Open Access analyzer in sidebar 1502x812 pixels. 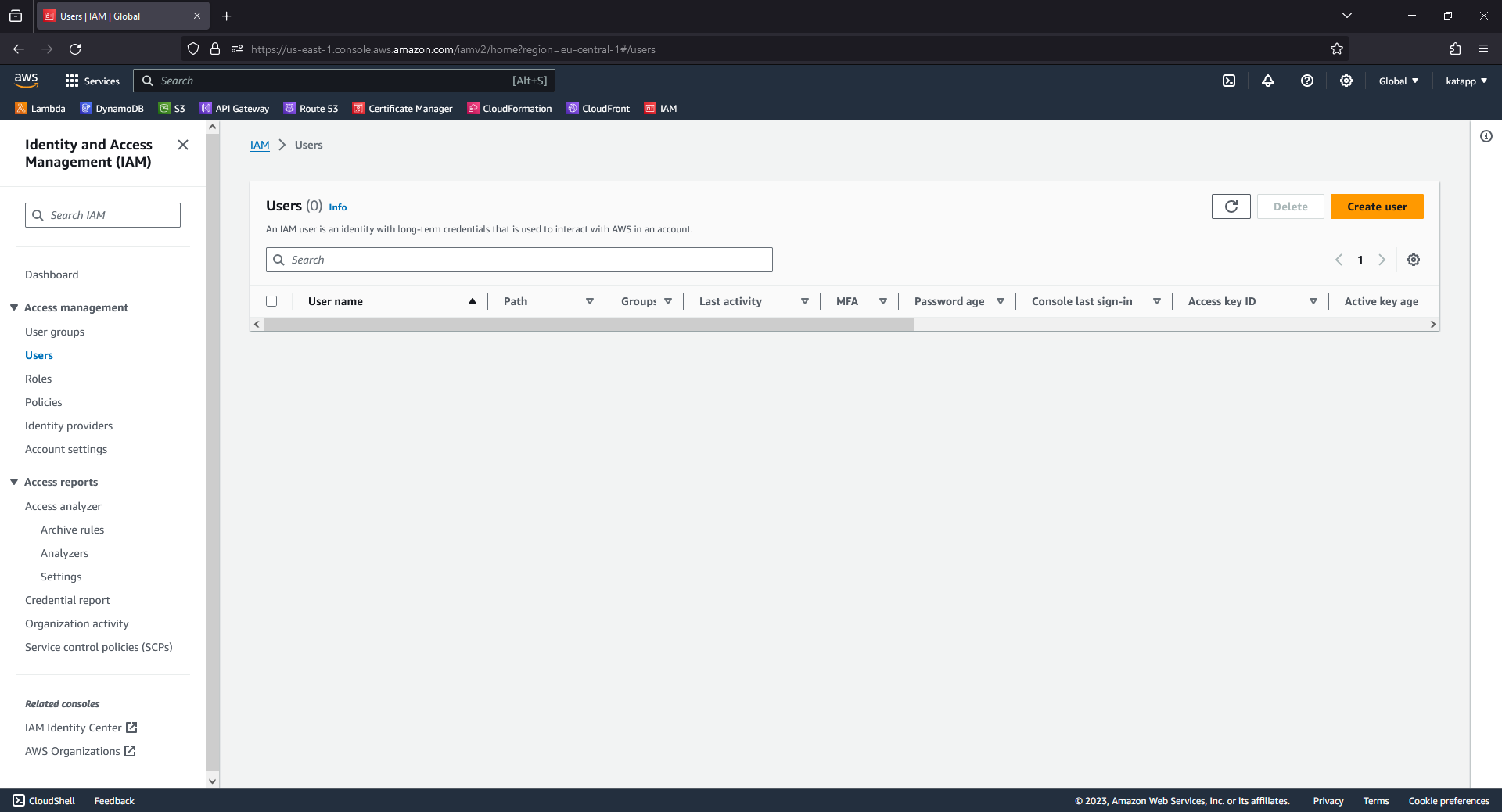click(x=63, y=506)
